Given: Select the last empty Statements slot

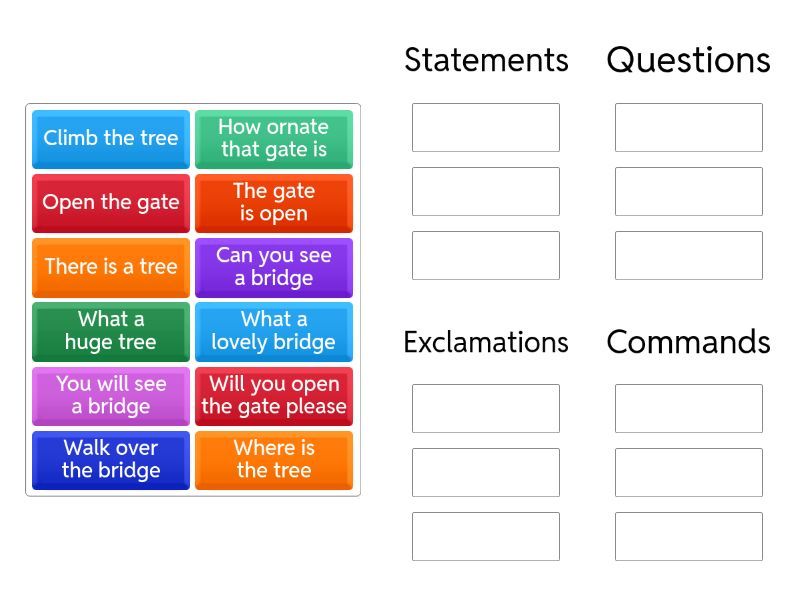Looking at the screenshot, I should [486, 256].
